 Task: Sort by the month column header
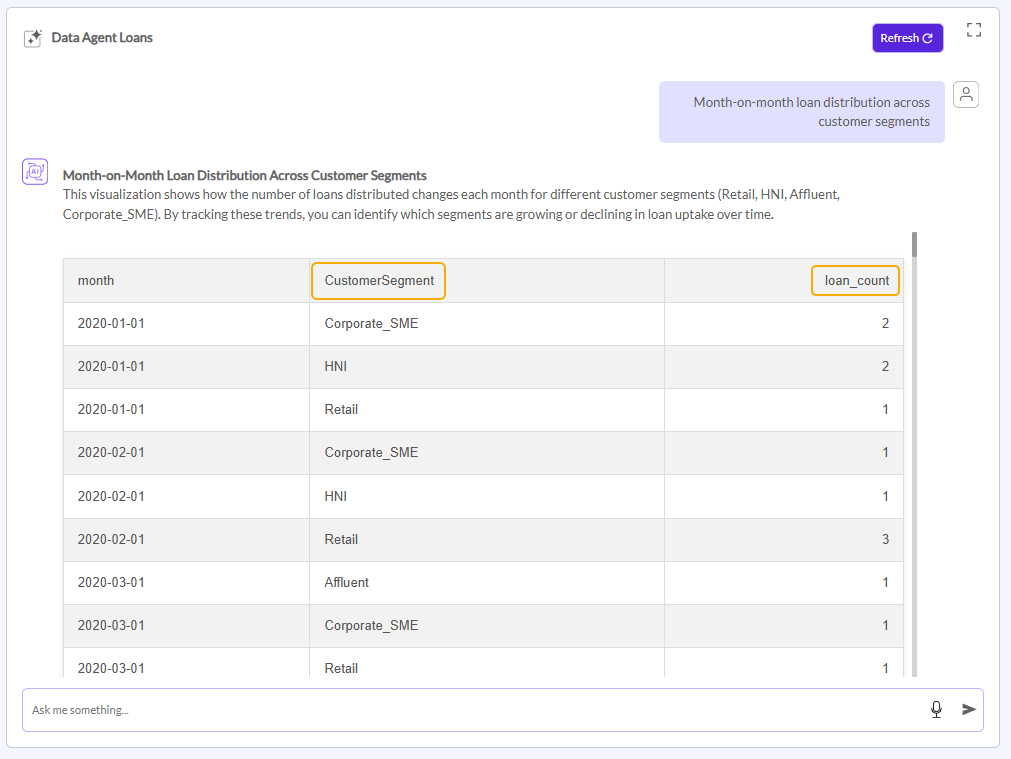(x=96, y=281)
